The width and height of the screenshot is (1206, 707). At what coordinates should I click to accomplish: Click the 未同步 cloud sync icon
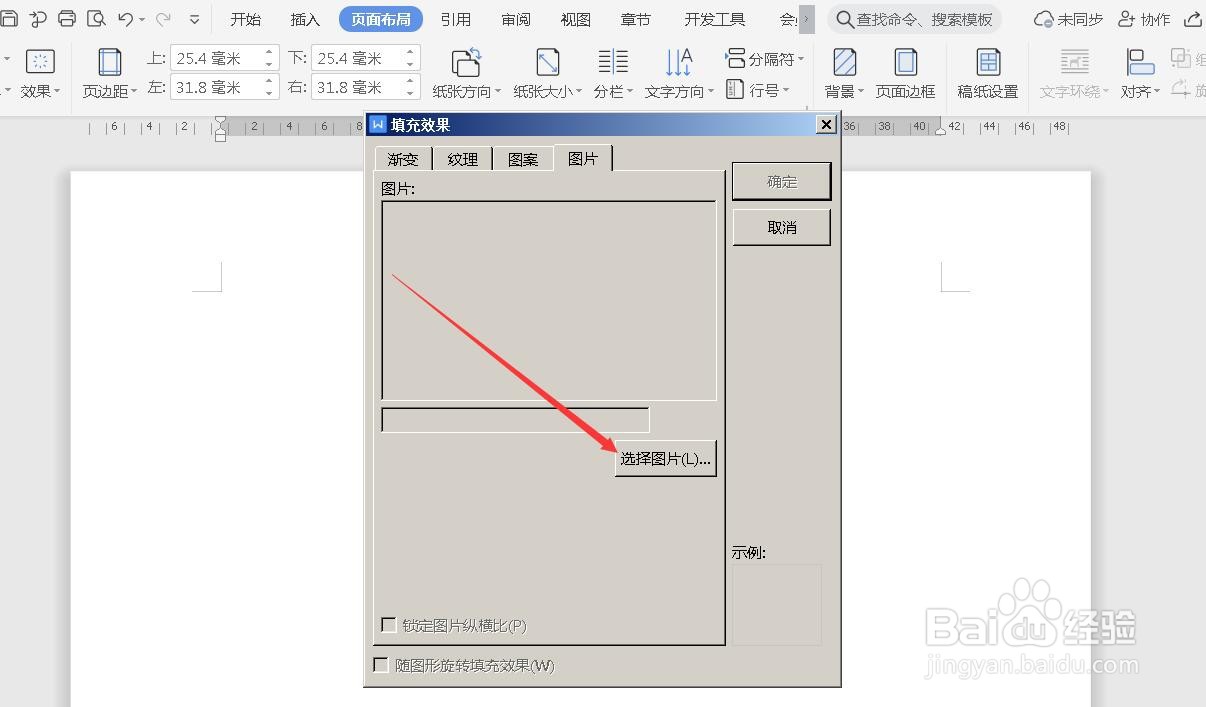[1069, 19]
